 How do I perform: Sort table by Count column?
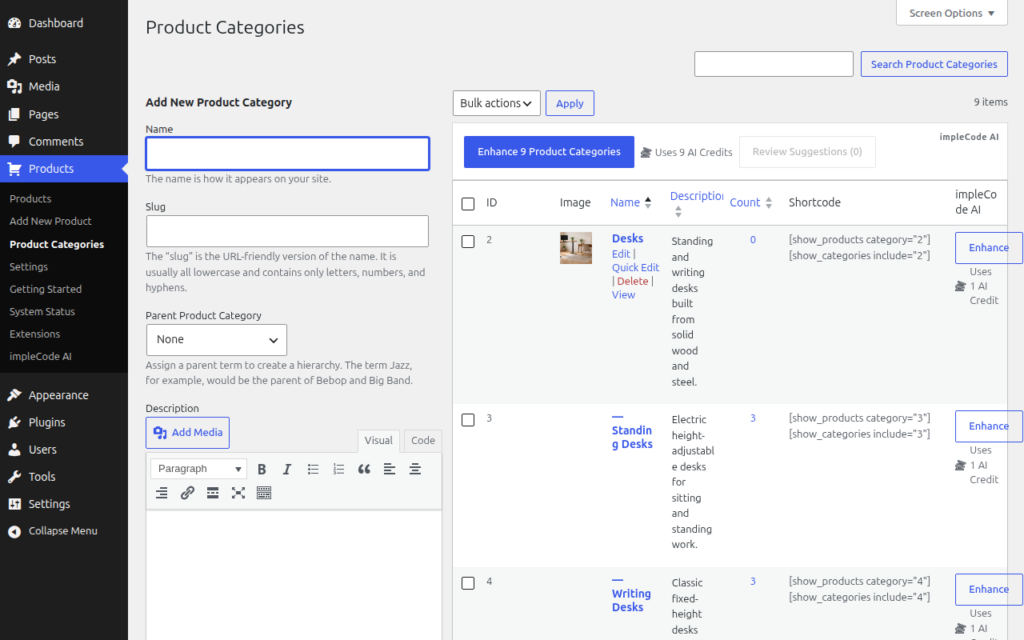click(x=750, y=202)
